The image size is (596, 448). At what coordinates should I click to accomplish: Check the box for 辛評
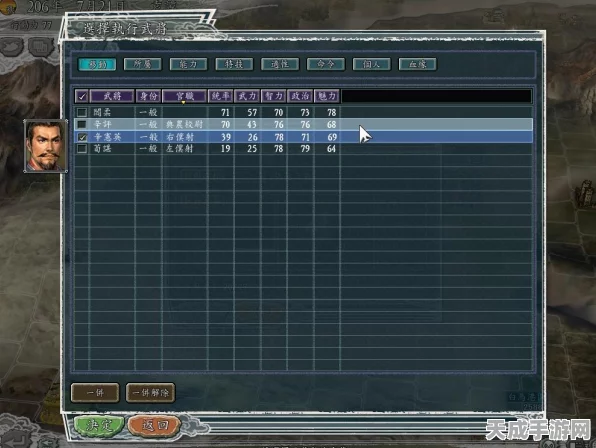click(x=82, y=124)
